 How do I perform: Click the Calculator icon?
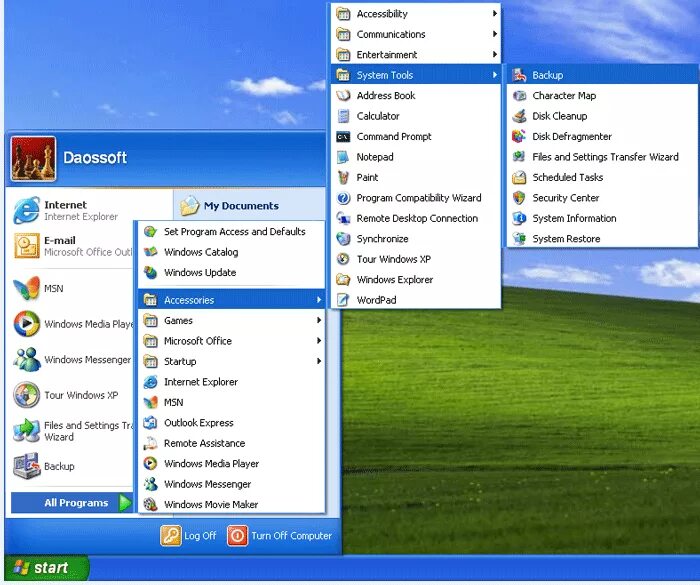pyautogui.click(x=343, y=116)
